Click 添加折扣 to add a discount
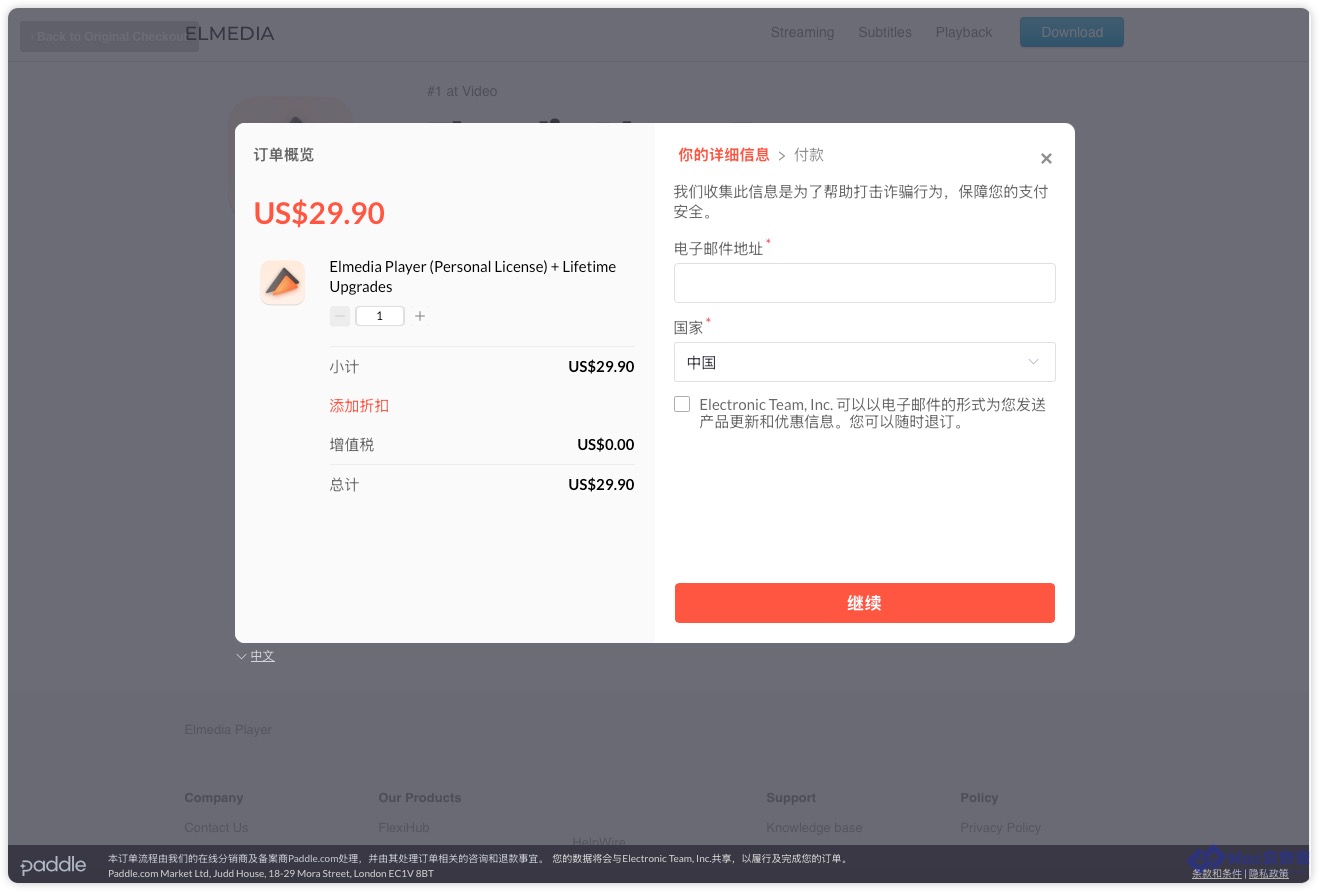This screenshot has width=1319, height=891. (359, 405)
